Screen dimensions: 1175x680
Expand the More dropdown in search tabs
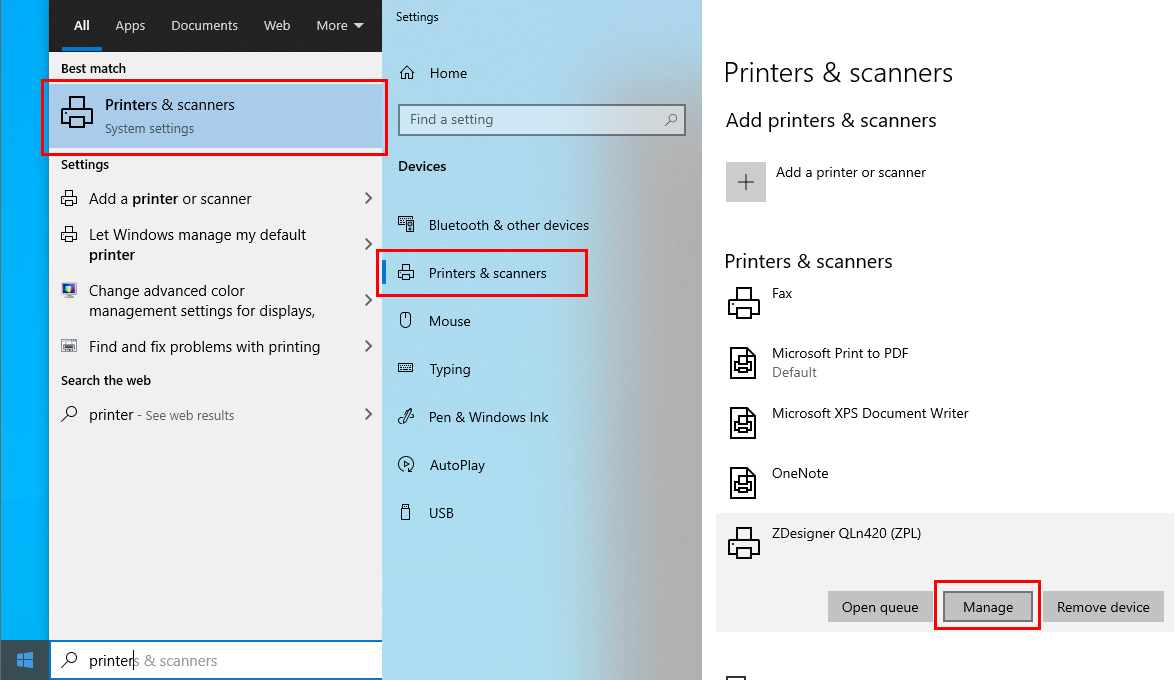tap(339, 26)
